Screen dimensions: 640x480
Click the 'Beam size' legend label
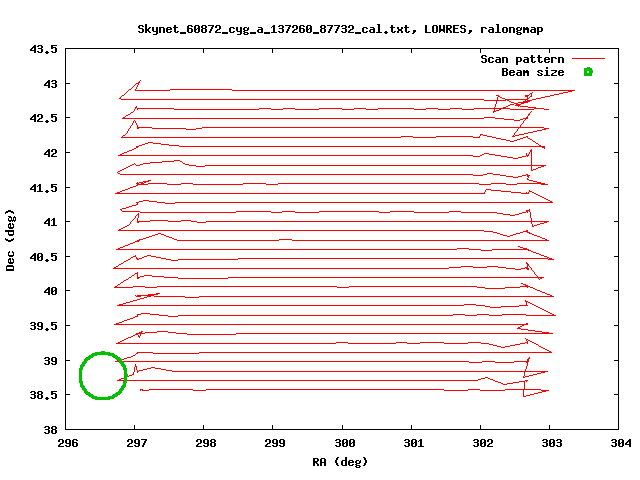[x=533, y=72]
